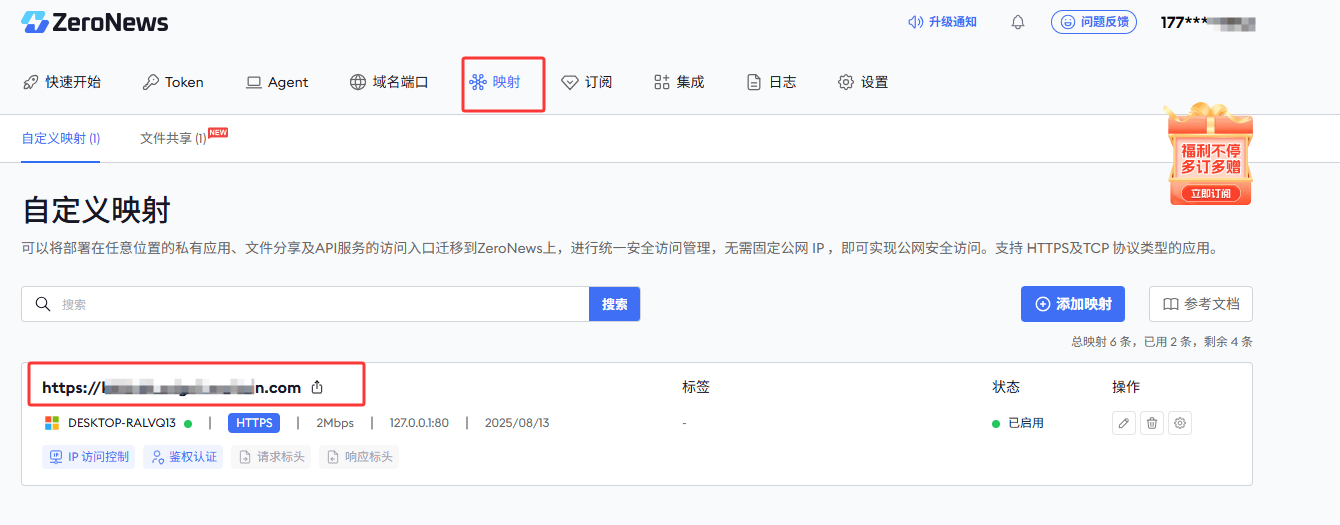The width and height of the screenshot is (1340, 525).
Task: Open IP 访问控制 setting
Action: click(x=88, y=457)
